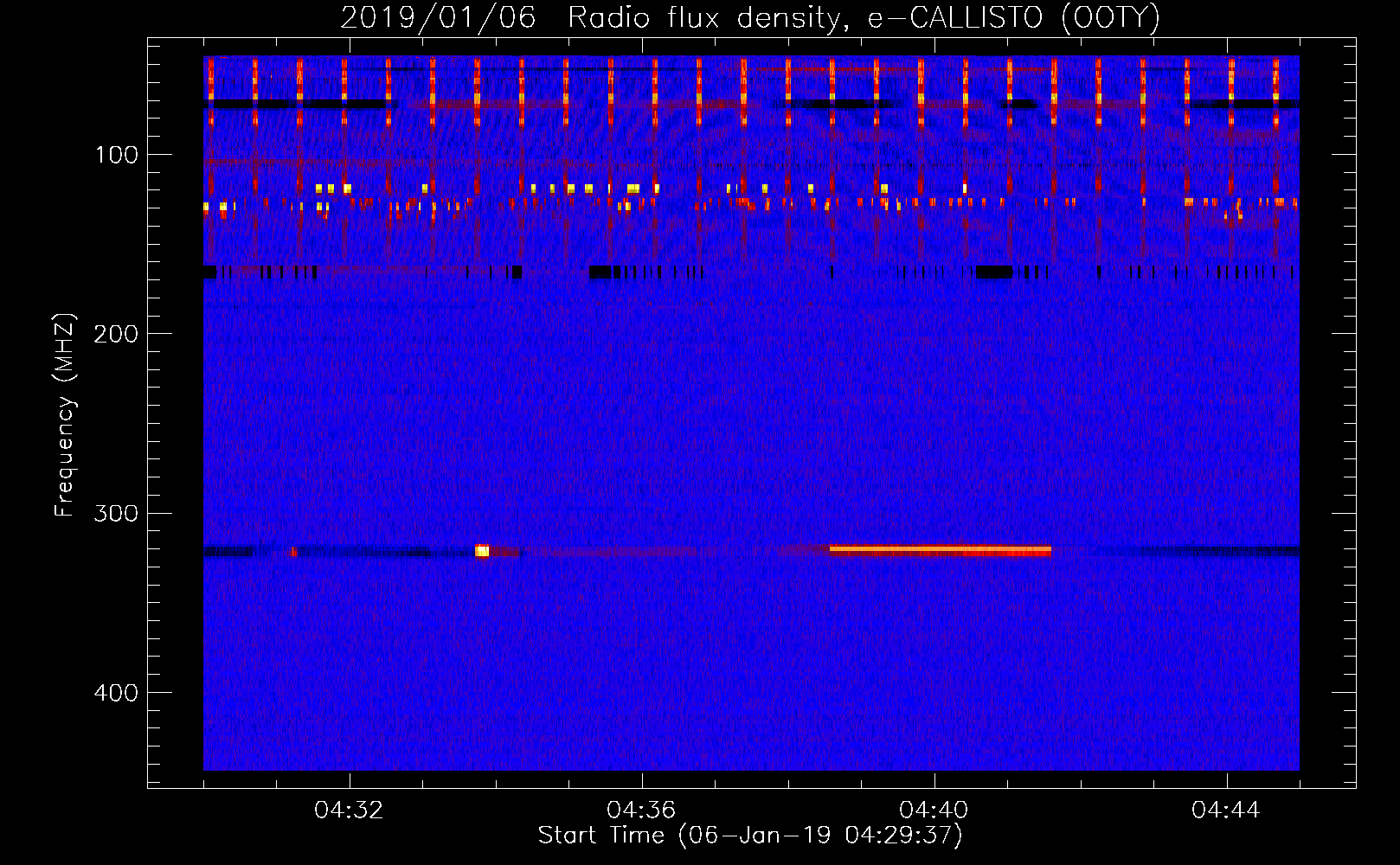
Task: Click the plot title '2019/01/06 Radio flux density, e-CALLISTO (OOTY)'
Action: 750,17
